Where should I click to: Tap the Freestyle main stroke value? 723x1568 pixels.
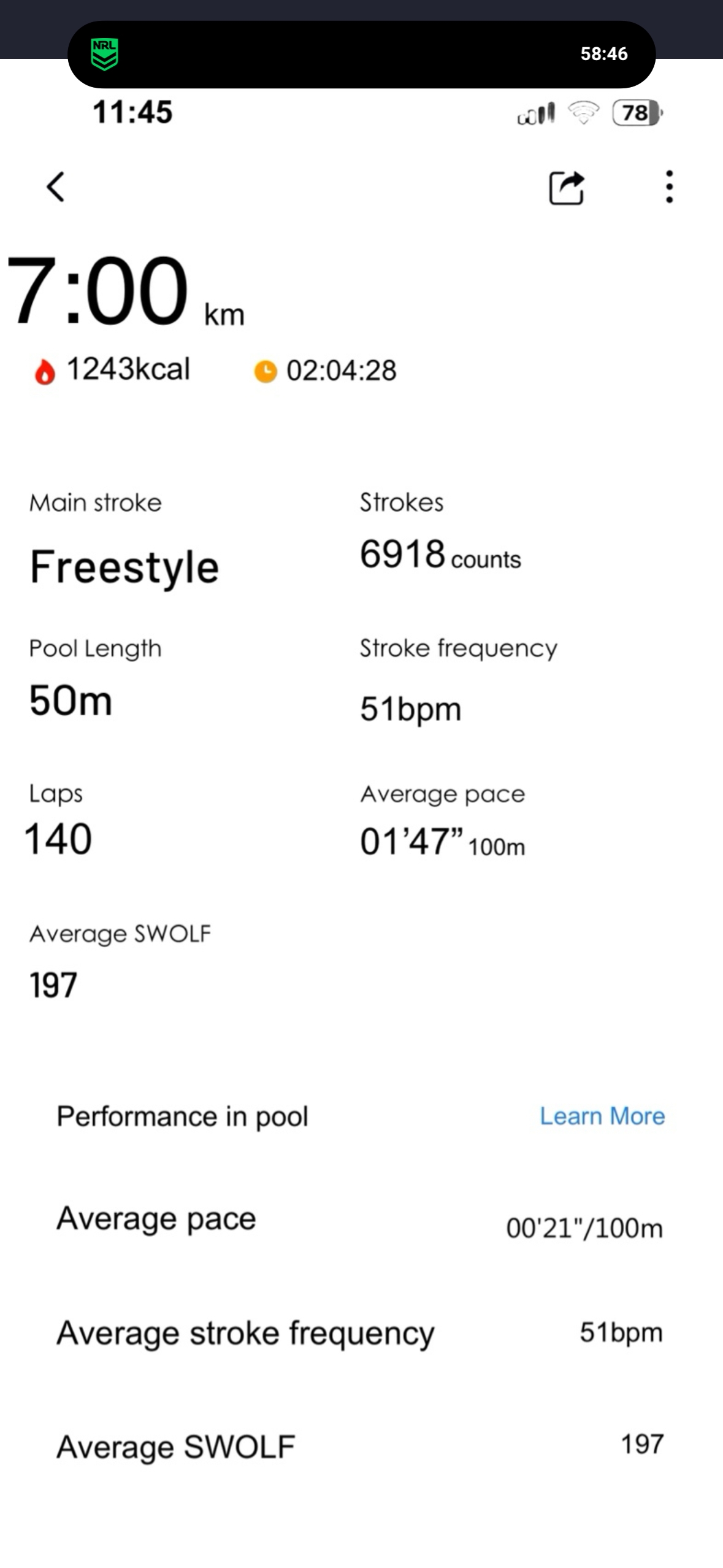(x=124, y=567)
